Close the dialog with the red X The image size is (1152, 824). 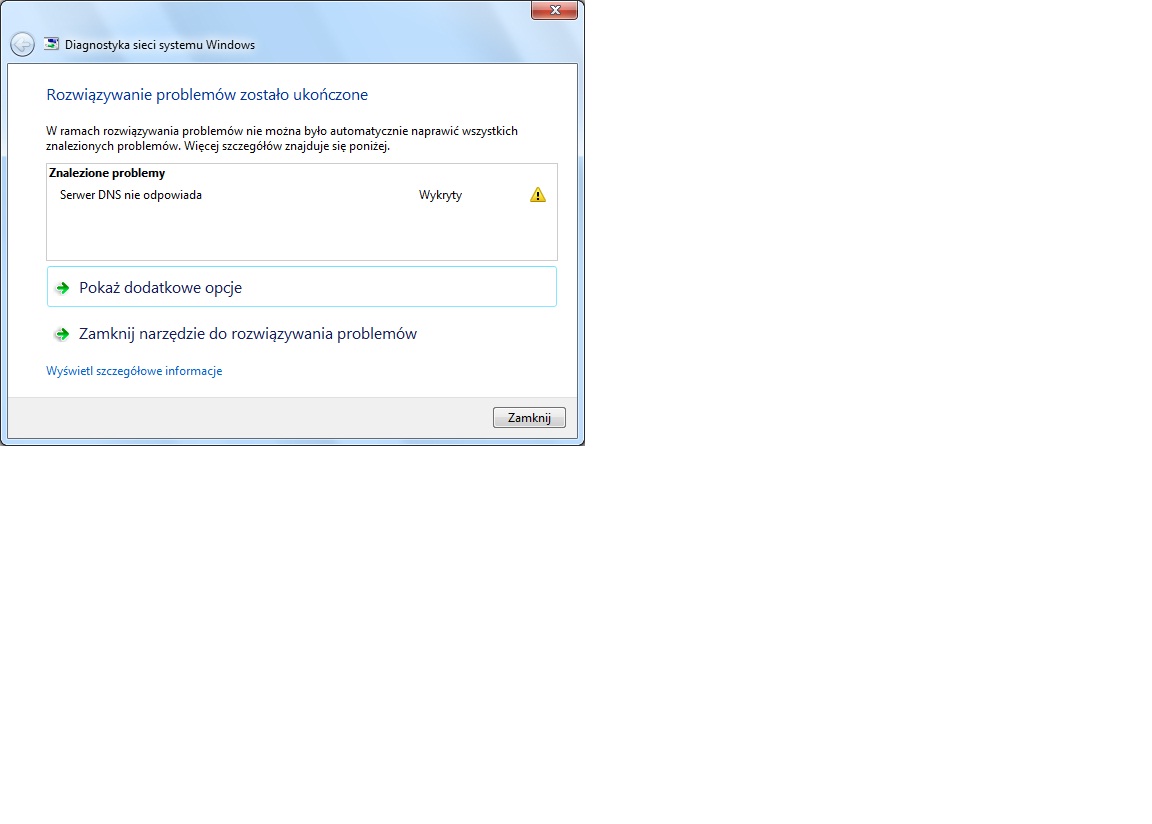point(555,10)
